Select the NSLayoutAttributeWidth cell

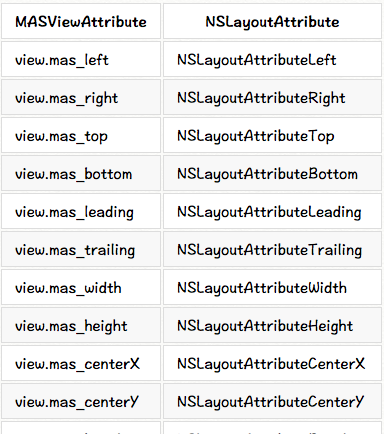click(272, 287)
